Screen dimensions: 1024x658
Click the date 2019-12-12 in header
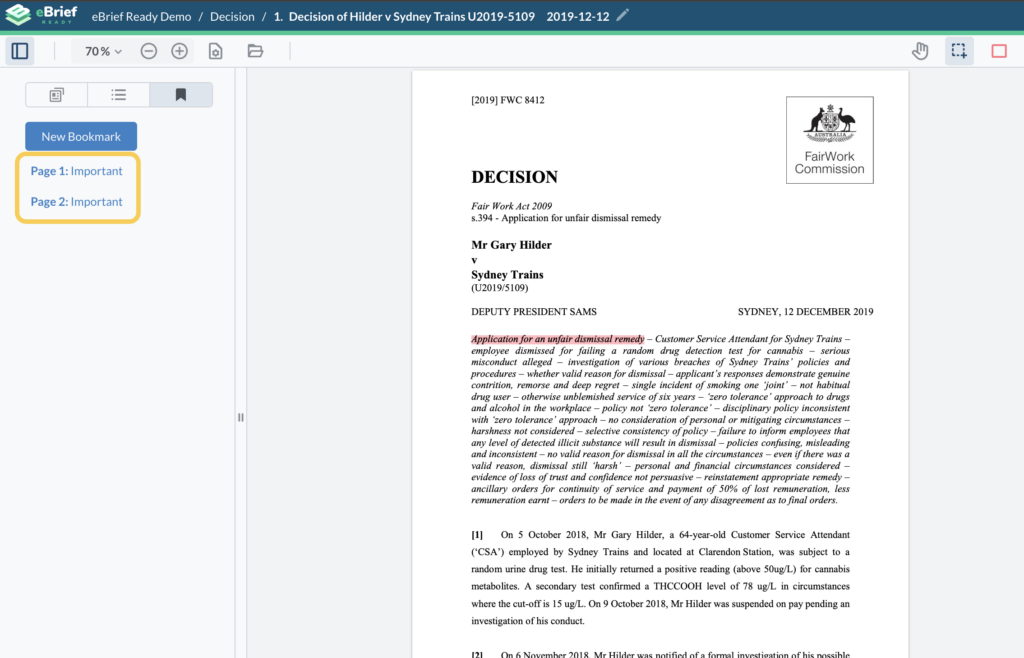coord(578,16)
